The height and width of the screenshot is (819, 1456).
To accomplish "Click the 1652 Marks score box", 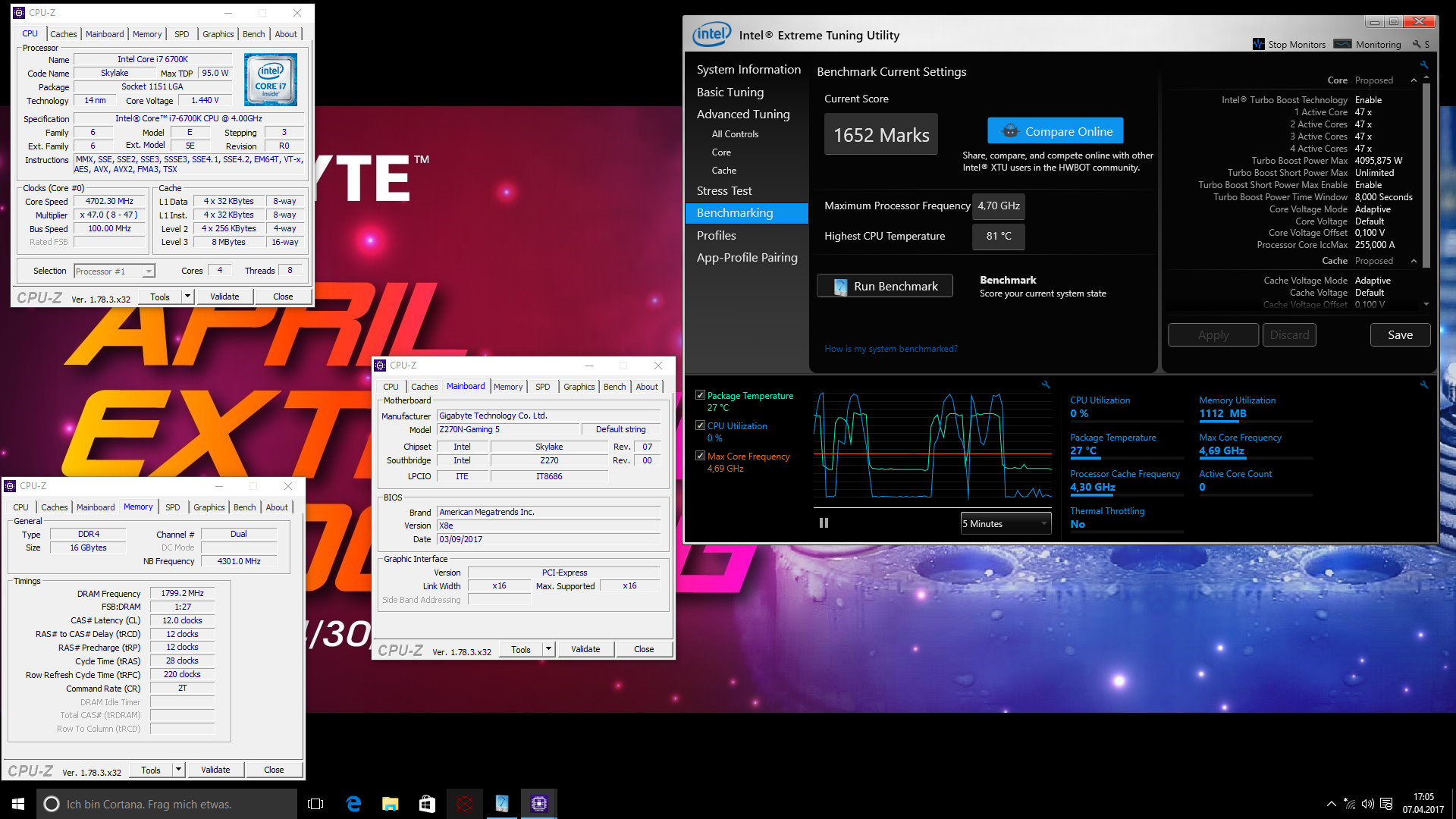I will pyautogui.click(x=881, y=135).
